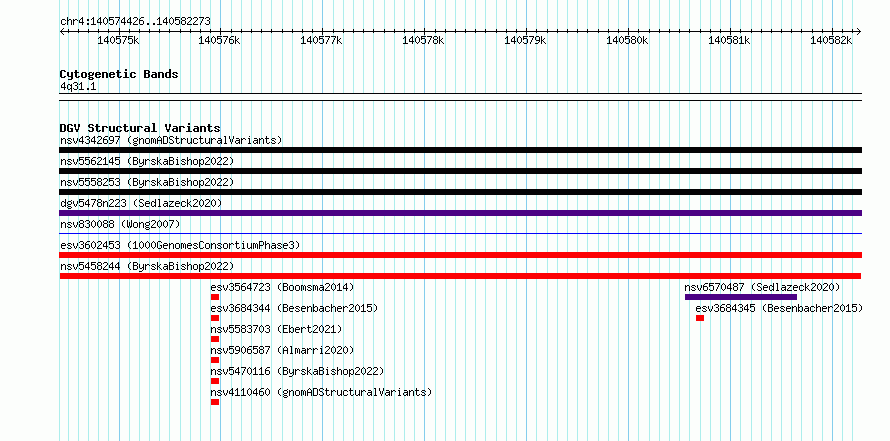890x441 pixels.
Task: Click the 140580k ruler position
Action: (627, 40)
